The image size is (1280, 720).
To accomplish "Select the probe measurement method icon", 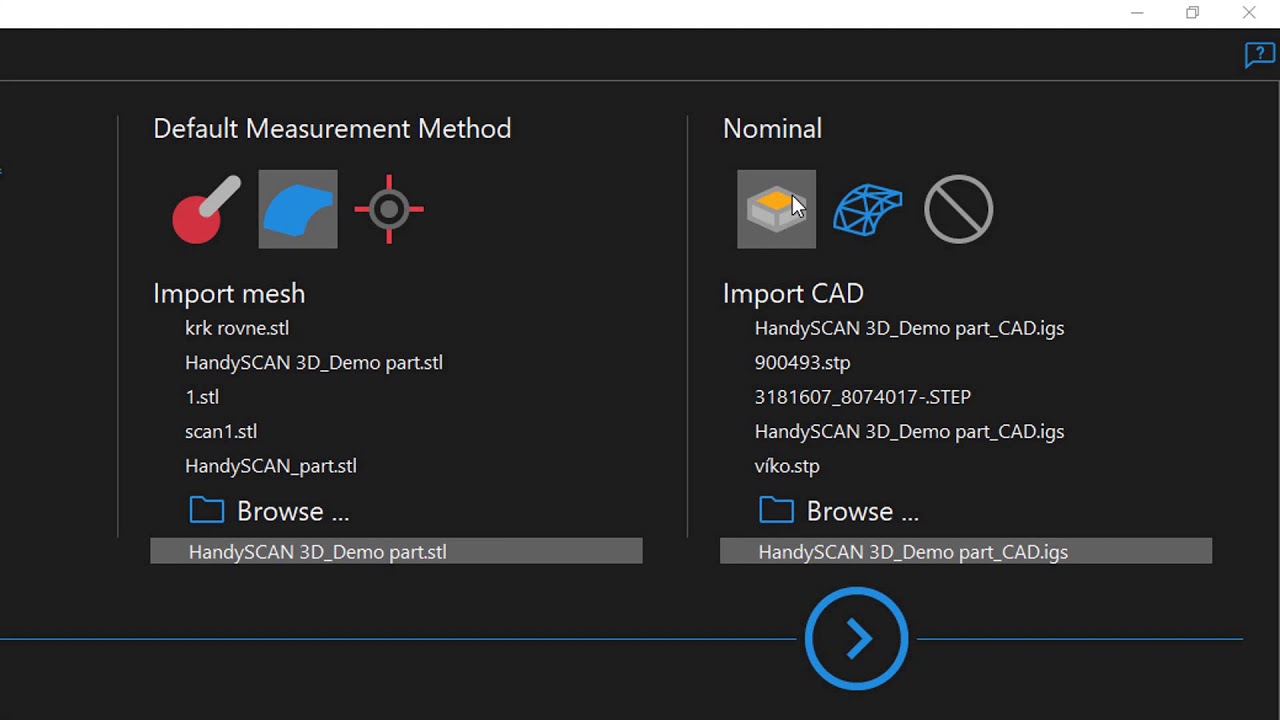I will (203, 209).
